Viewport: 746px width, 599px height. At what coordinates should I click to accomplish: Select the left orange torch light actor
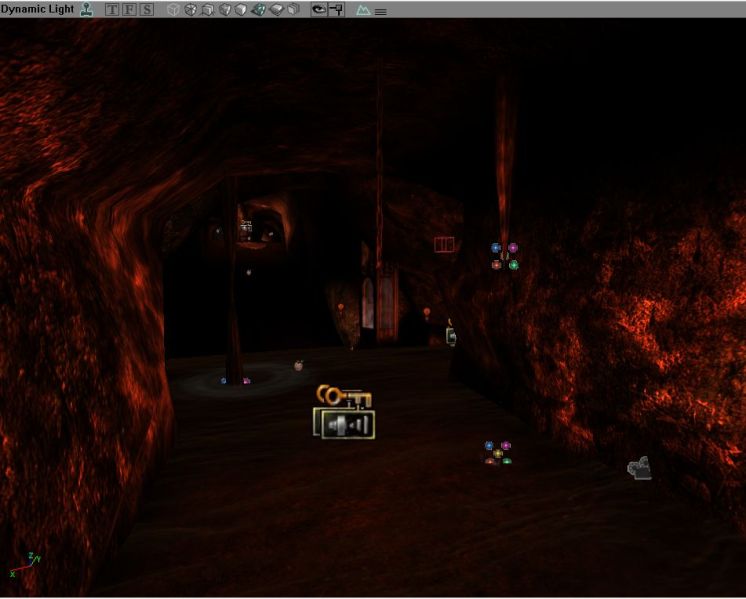pyautogui.click(x=341, y=308)
